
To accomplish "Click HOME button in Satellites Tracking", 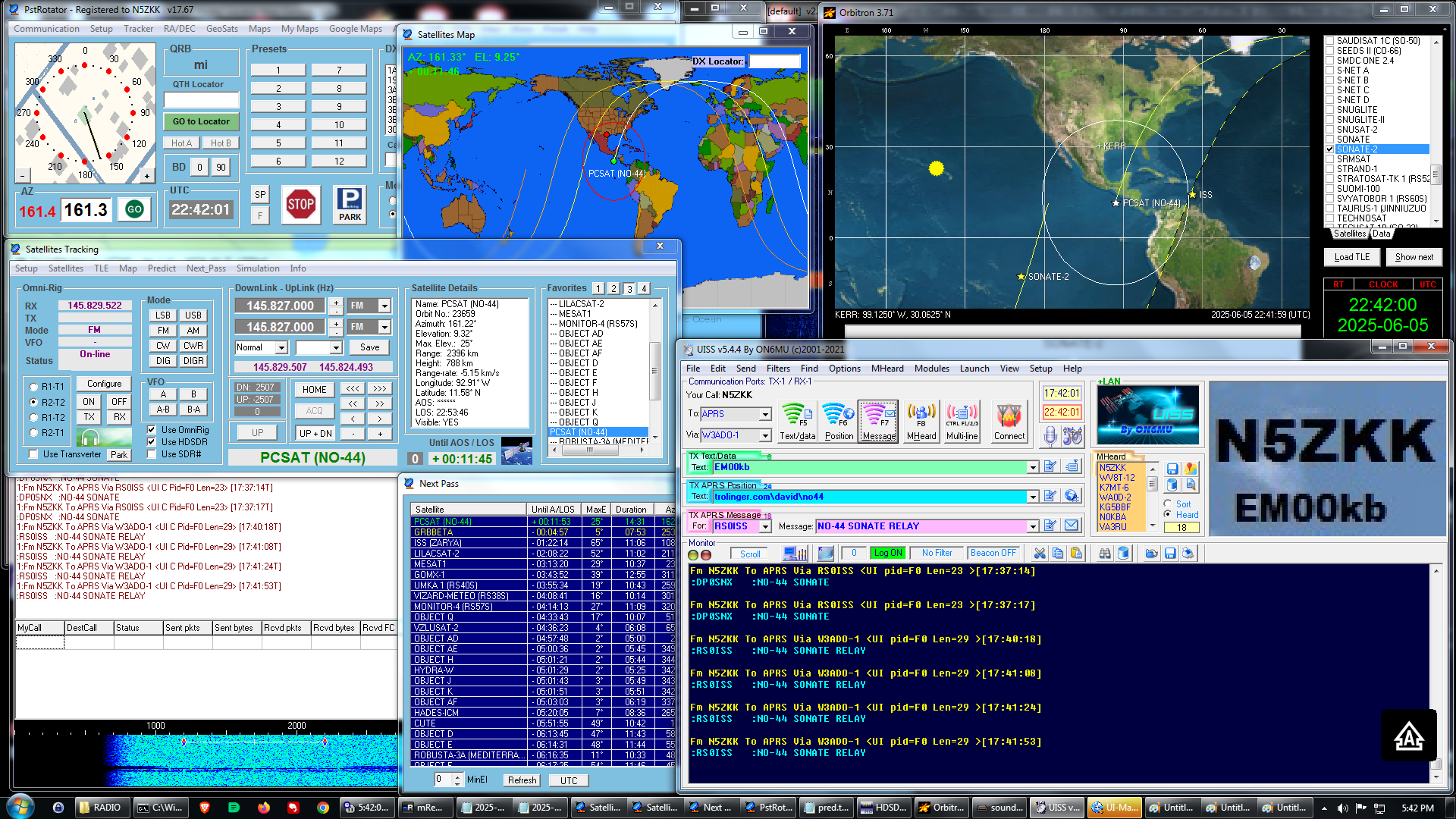I will pos(314,390).
